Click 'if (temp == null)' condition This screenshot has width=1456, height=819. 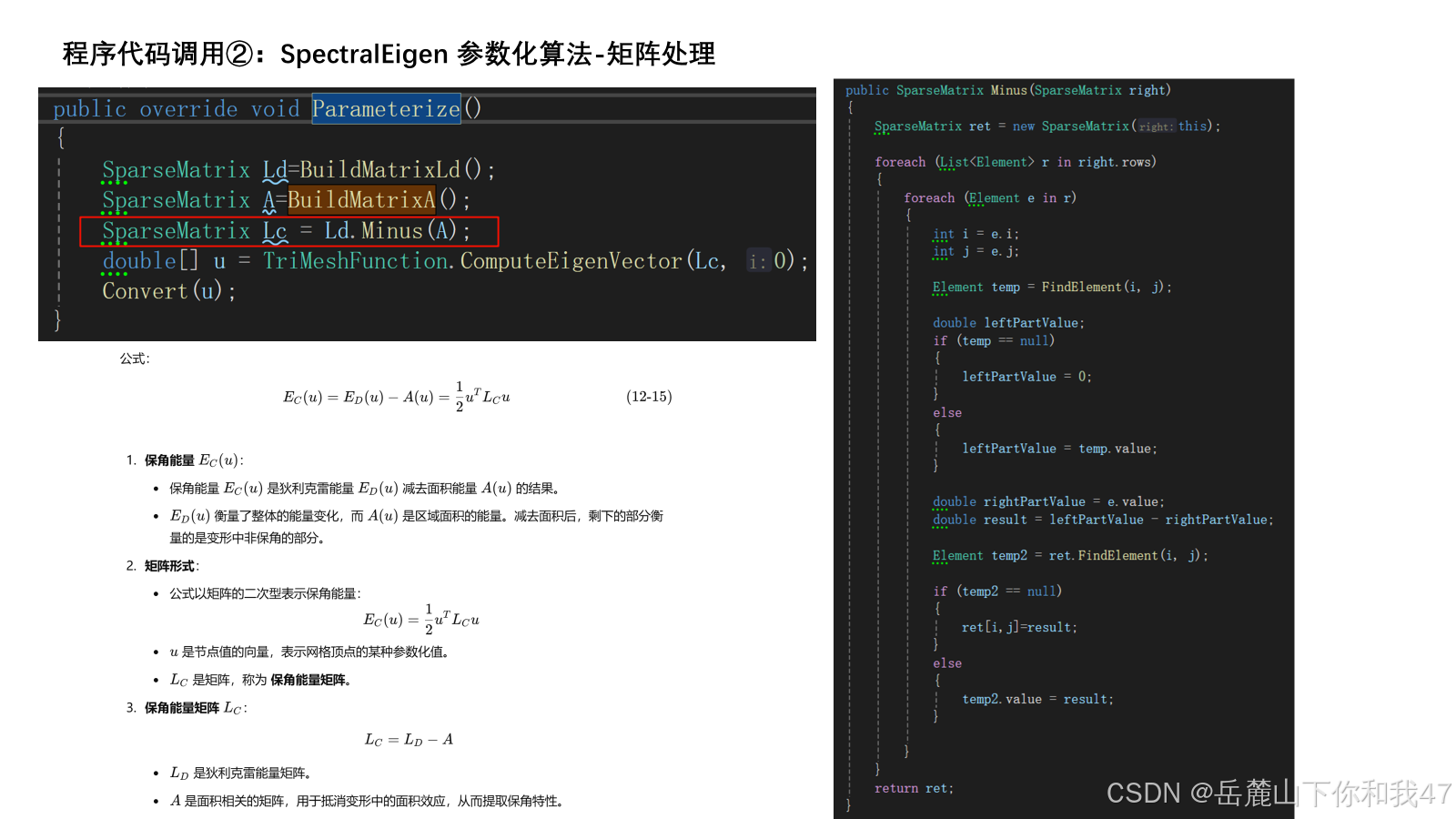coord(993,340)
